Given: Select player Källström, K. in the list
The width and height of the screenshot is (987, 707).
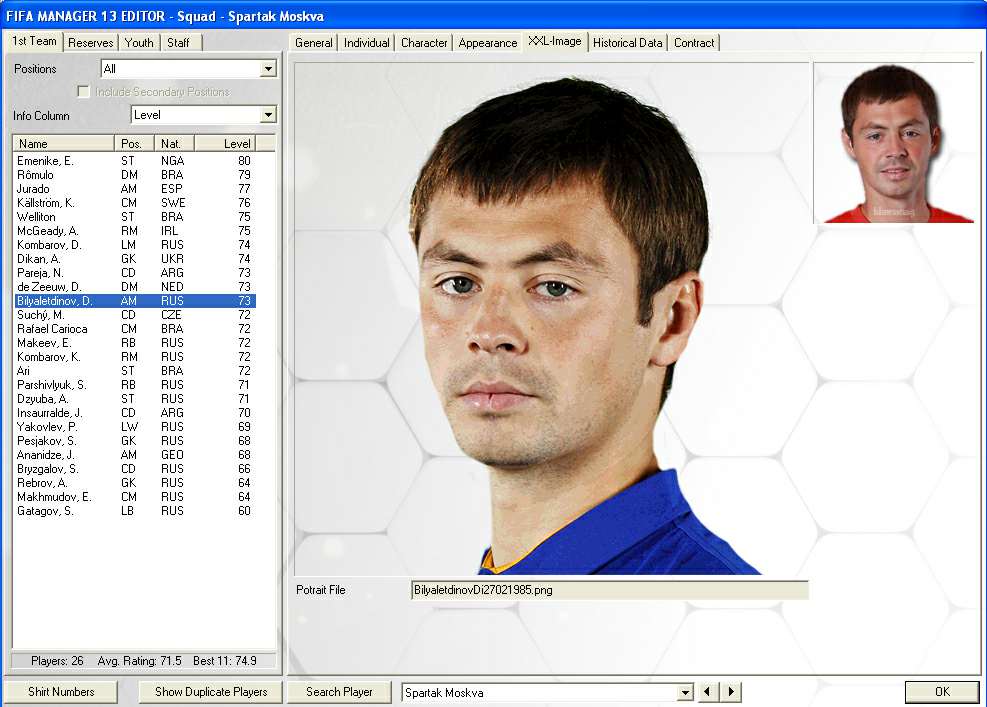Looking at the screenshot, I should tap(135, 203).
